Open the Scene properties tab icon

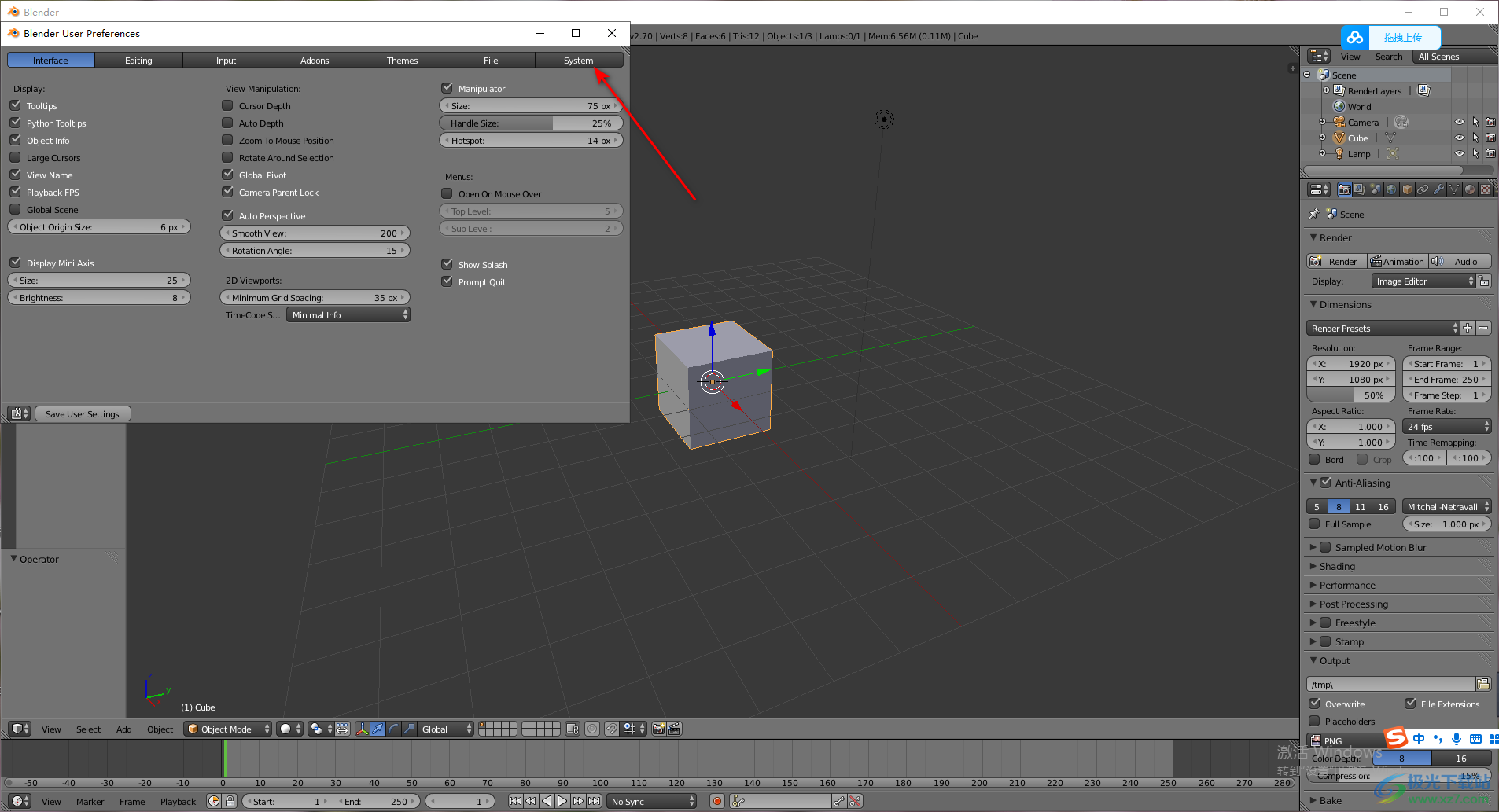(x=1376, y=189)
